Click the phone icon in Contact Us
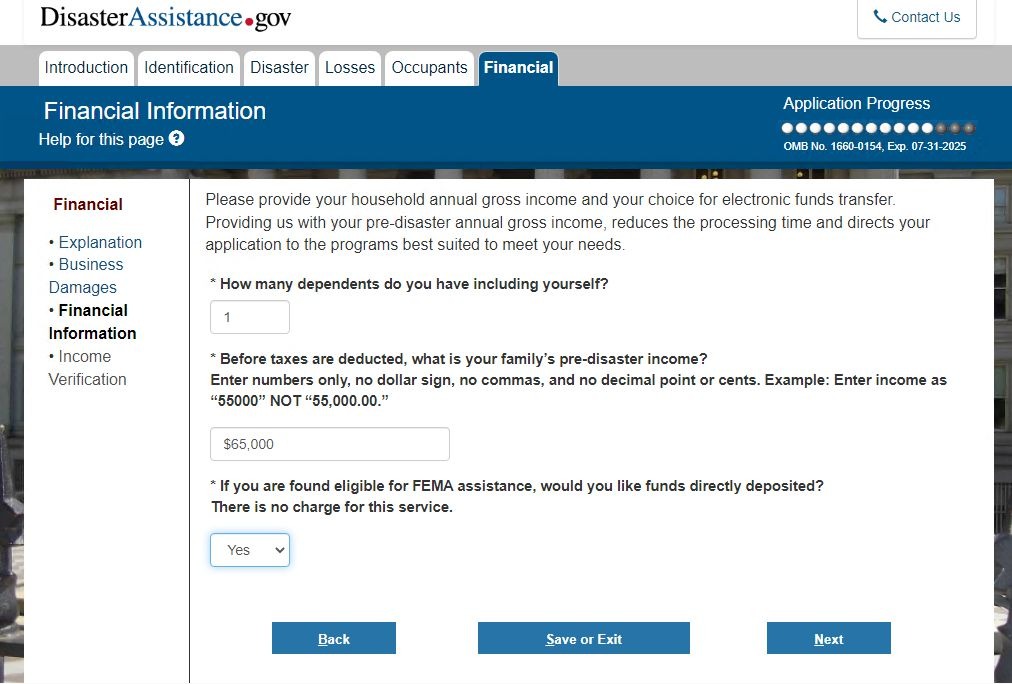Screen dimensions: 1012x684 [880, 17]
